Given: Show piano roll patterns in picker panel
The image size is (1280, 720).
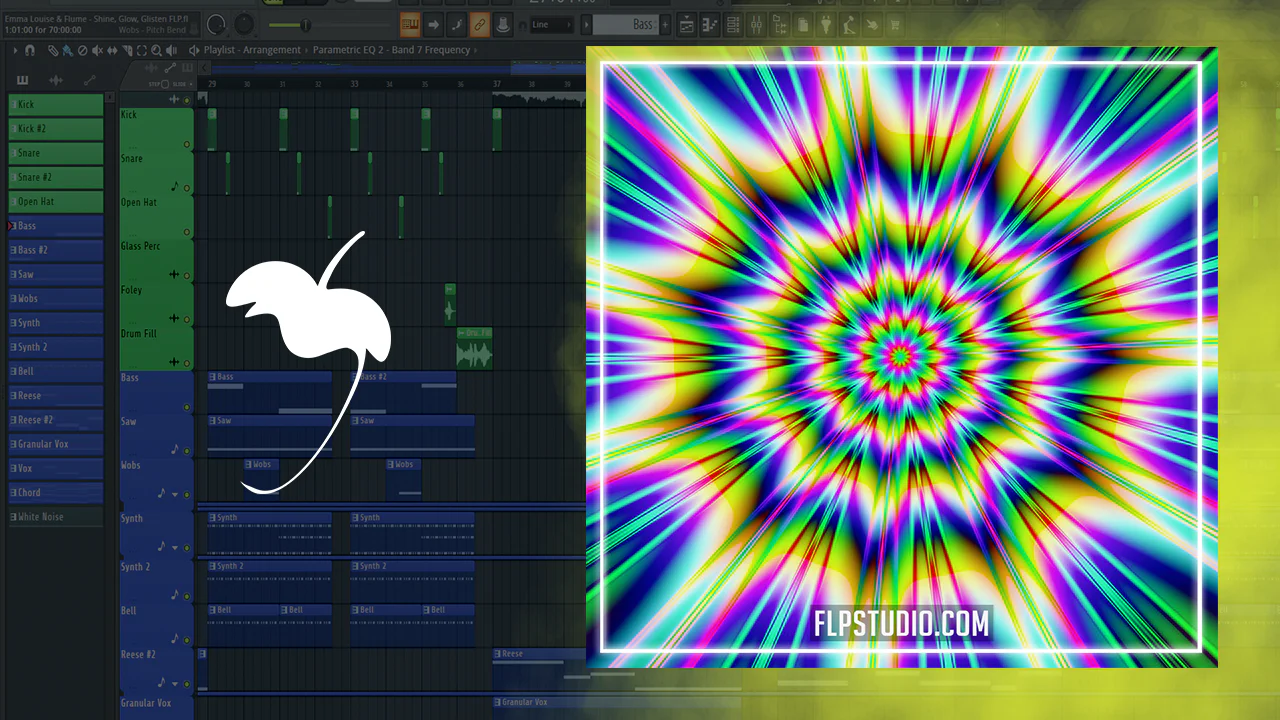Looking at the screenshot, I should [x=23, y=80].
